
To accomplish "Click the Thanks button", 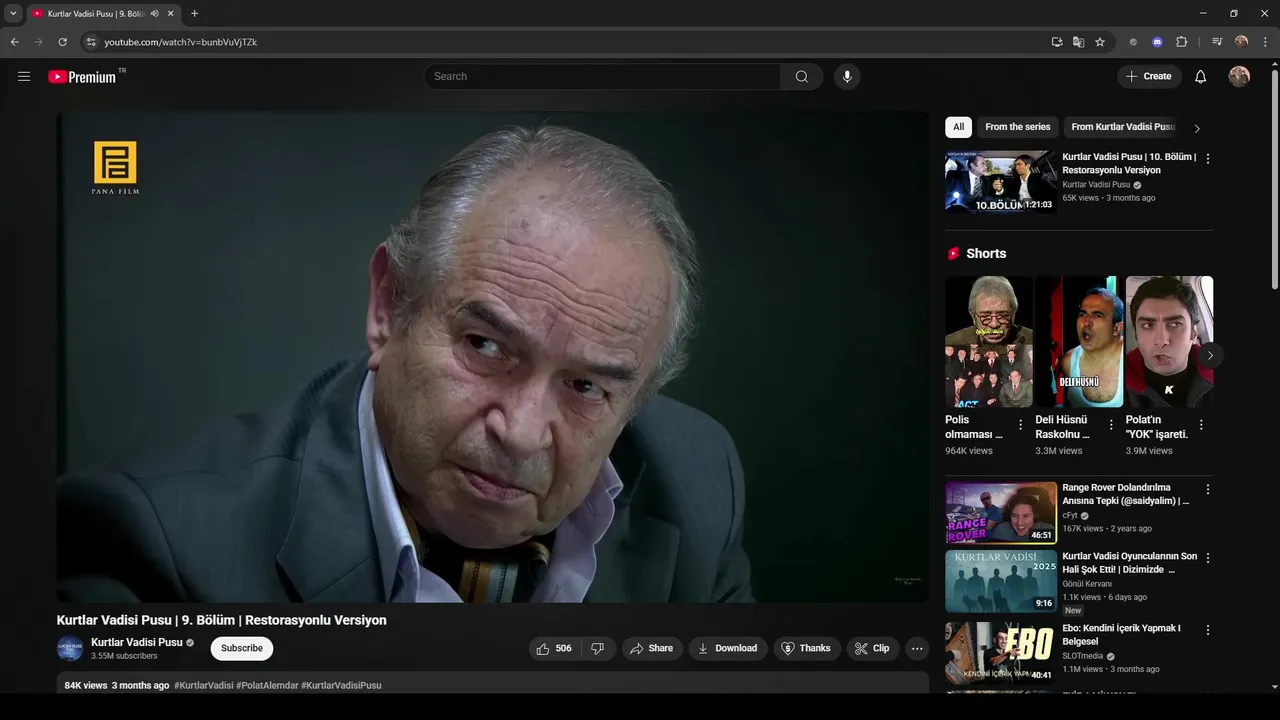I will point(807,648).
